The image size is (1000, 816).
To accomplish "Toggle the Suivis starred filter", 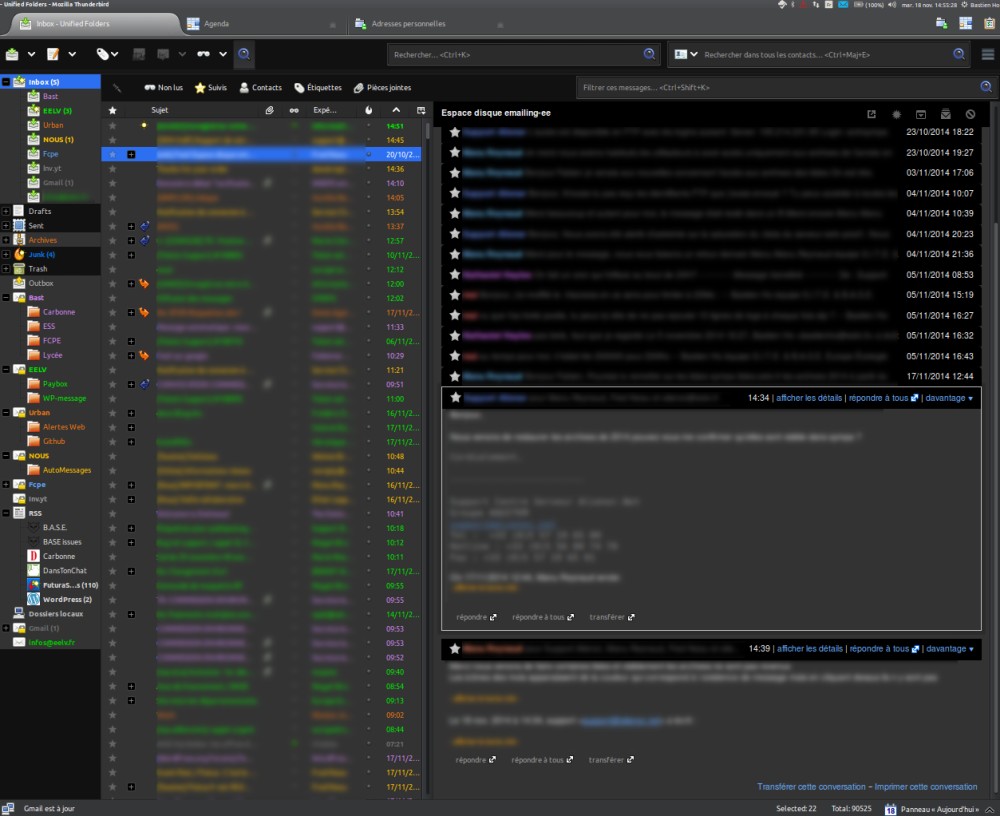I will click(210, 88).
